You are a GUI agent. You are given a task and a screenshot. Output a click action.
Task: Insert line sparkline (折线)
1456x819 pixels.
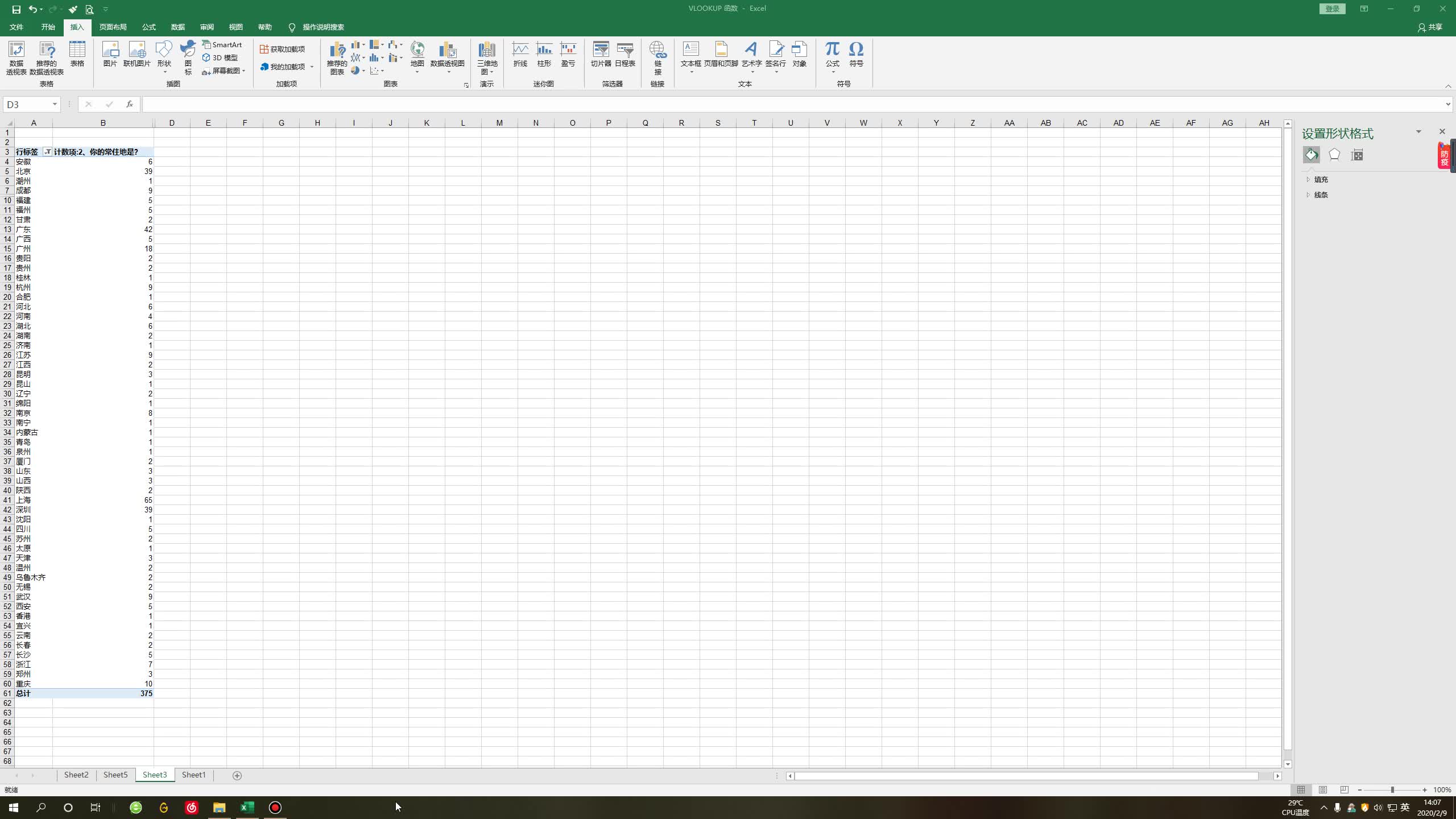point(520,54)
